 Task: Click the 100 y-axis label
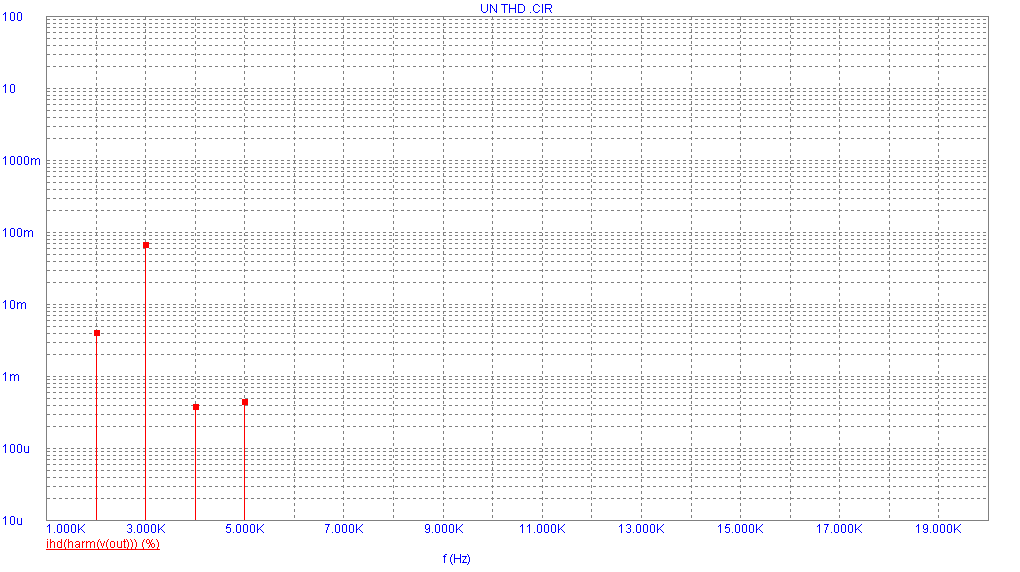pyautogui.click(x=12, y=17)
